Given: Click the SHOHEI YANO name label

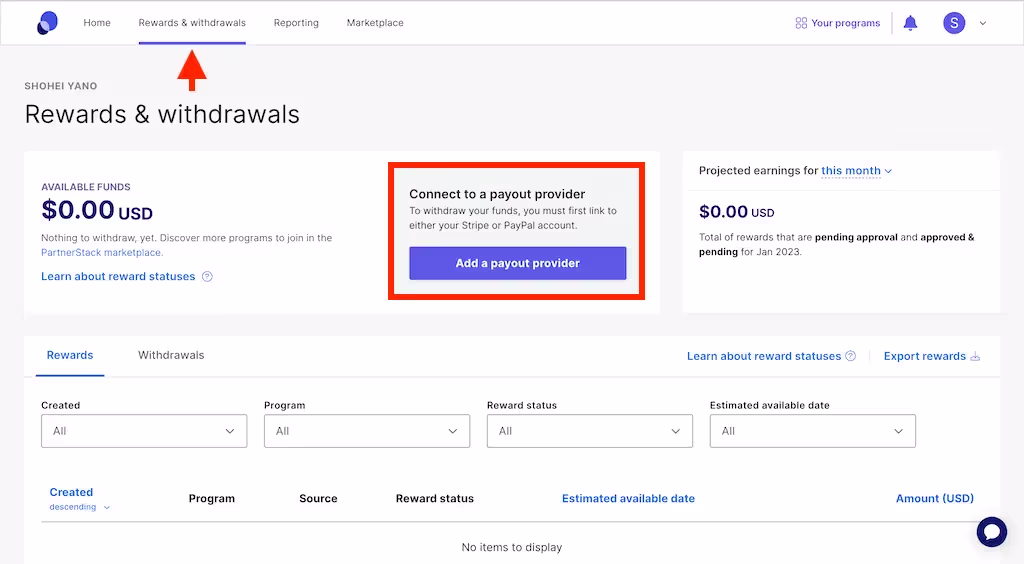Looking at the screenshot, I should click(61, 86).
